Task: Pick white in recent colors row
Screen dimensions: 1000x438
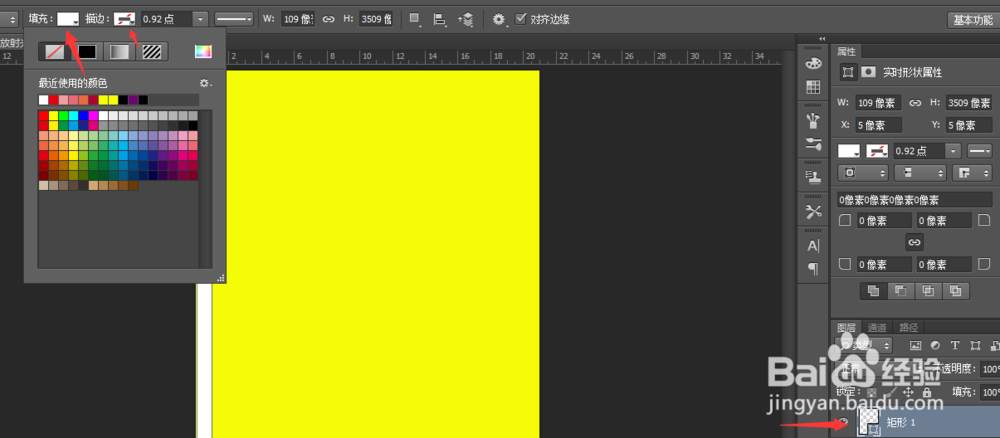Action: tap(43, 99)
